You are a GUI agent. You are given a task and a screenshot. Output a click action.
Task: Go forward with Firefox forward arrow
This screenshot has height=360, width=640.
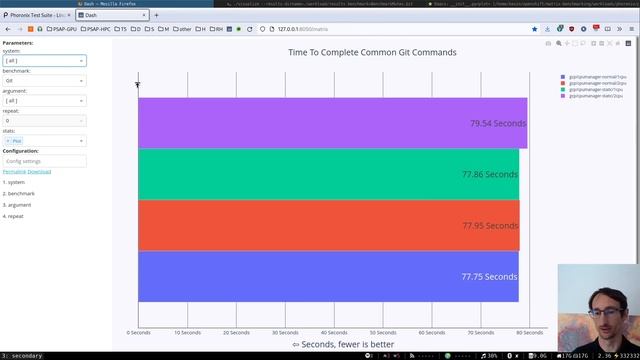20,29
